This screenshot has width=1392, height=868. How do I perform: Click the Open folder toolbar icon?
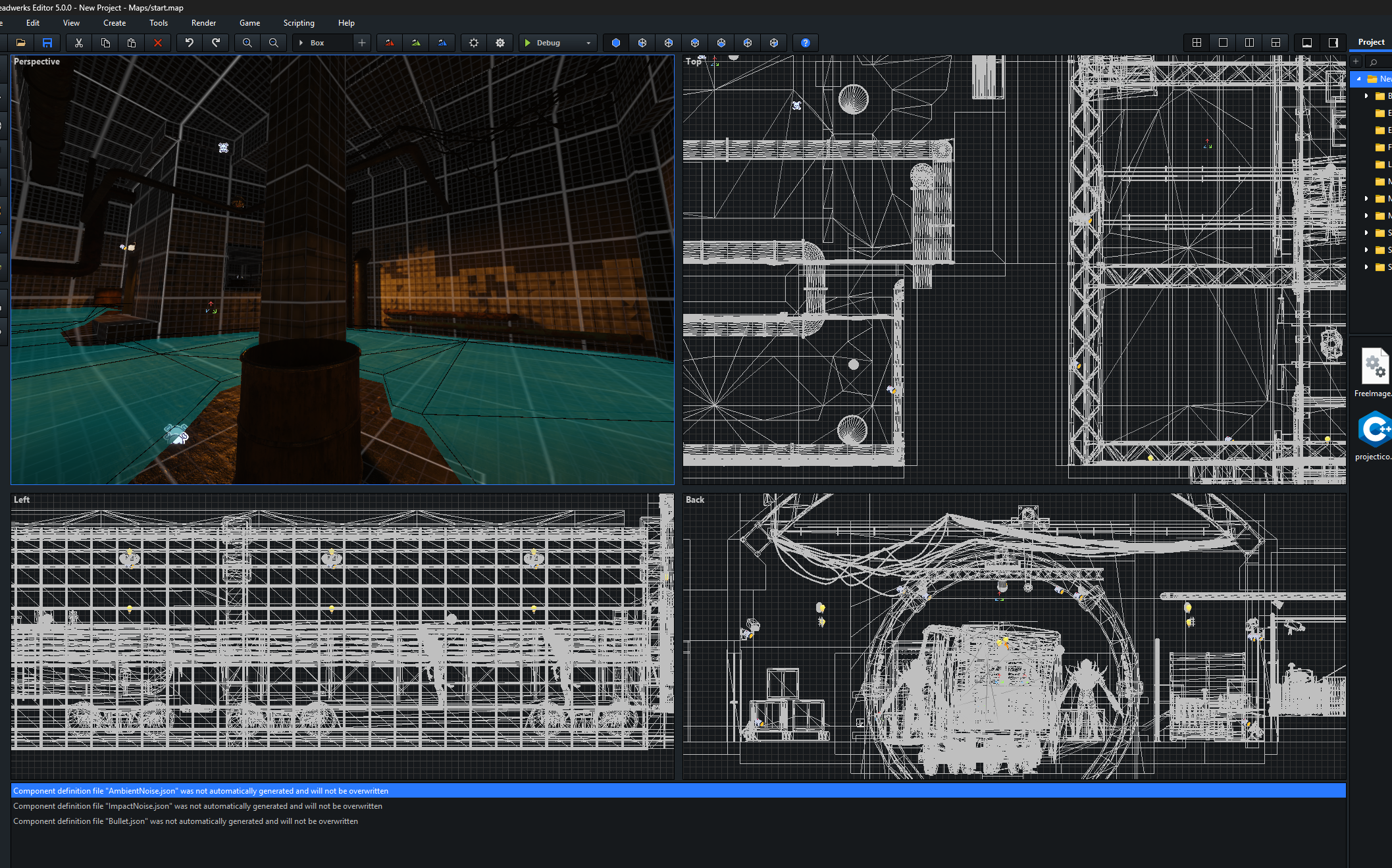pos(21,43)
